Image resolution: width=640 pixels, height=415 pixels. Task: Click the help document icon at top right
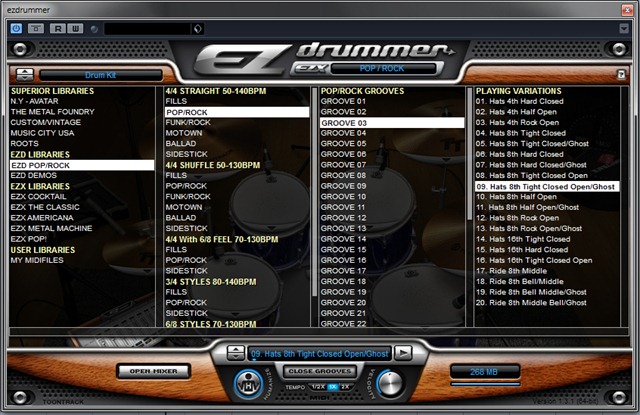[x=621, y=74]
